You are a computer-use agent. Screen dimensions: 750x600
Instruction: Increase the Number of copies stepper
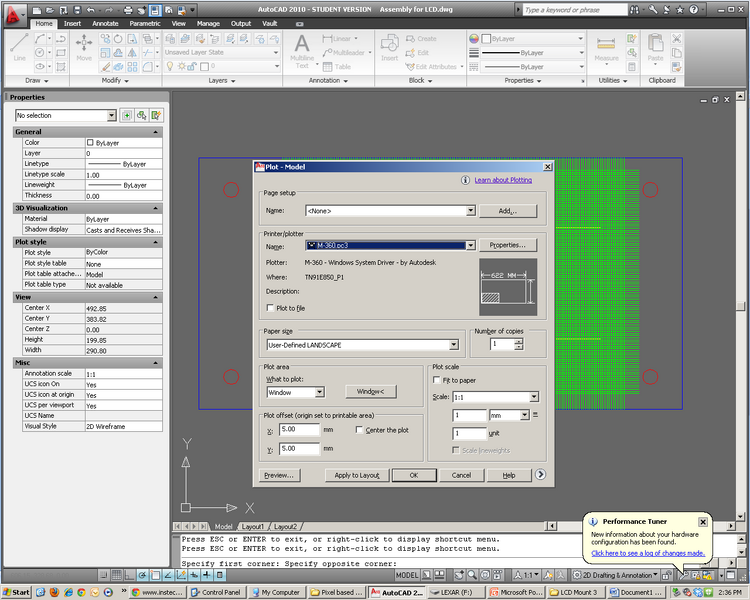[518, 341]
